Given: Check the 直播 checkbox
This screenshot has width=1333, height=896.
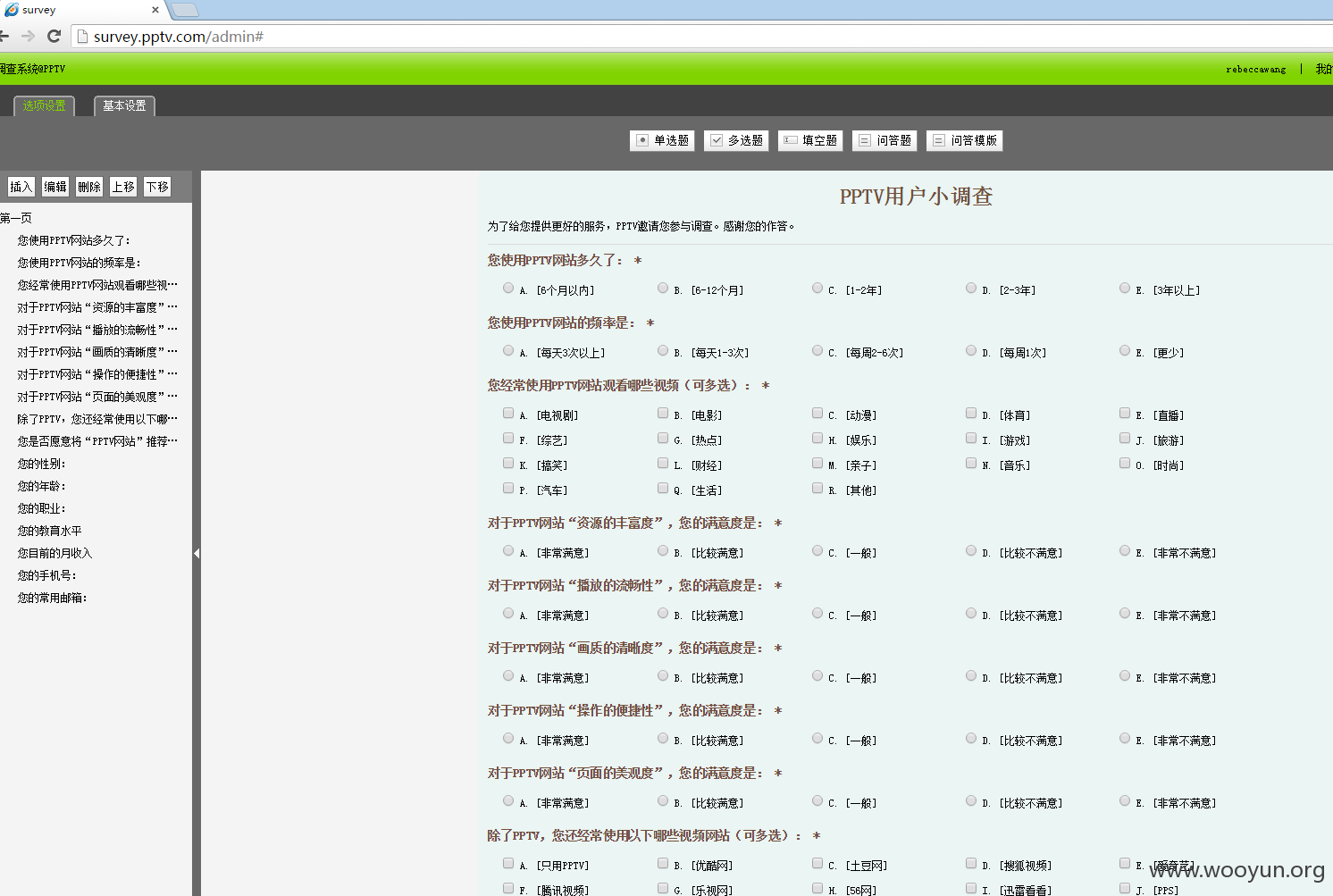Looking at the screenshot, I should [1125, 413].
